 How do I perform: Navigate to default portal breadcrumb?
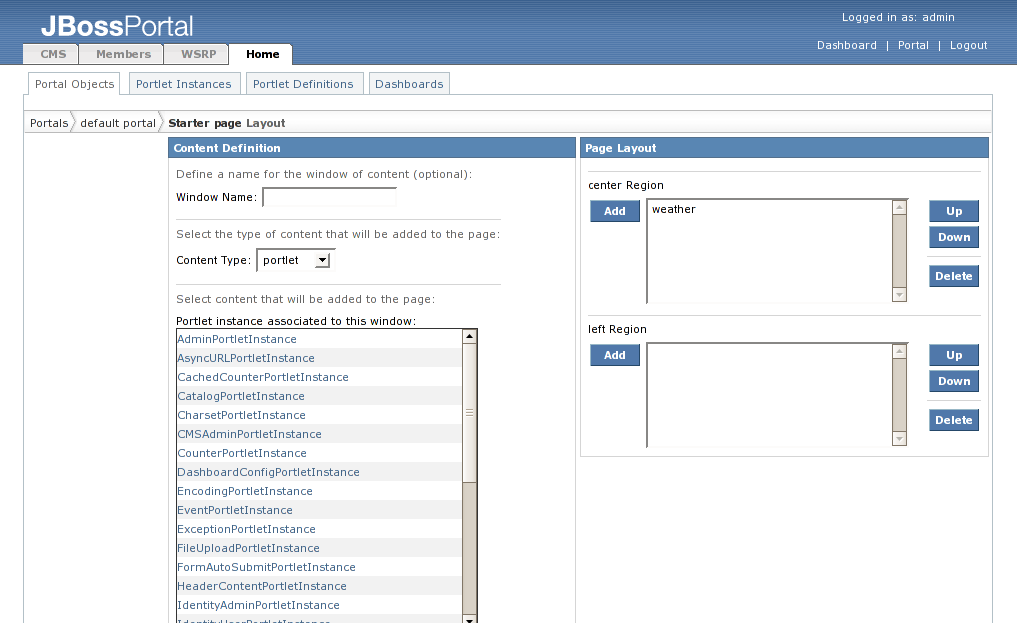tap(117, 123)
